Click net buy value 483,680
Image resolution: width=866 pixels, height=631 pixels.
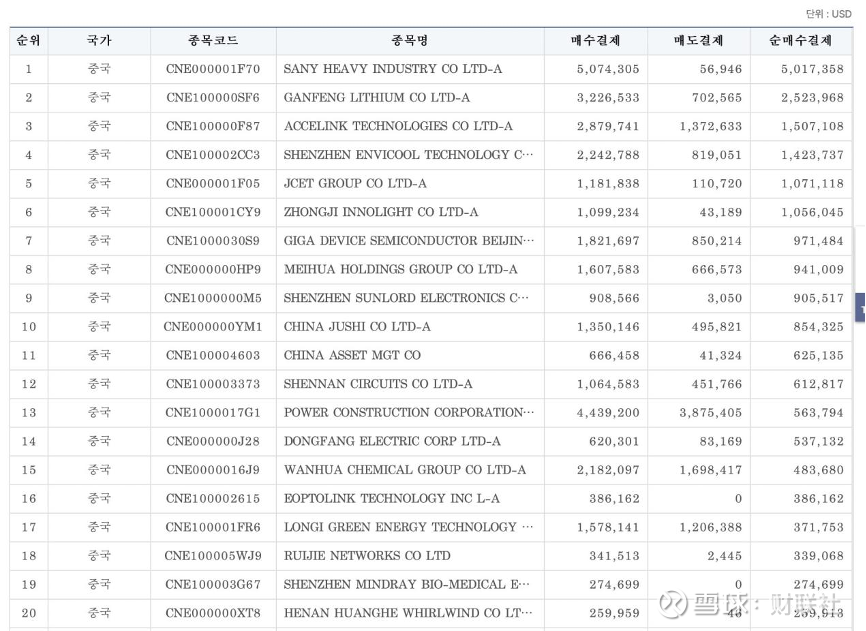point(819,470)
